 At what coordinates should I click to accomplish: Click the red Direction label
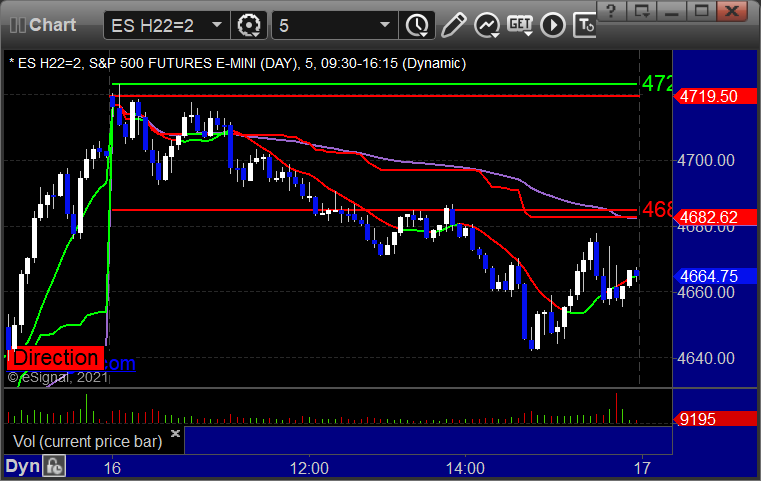click(55, 358)
